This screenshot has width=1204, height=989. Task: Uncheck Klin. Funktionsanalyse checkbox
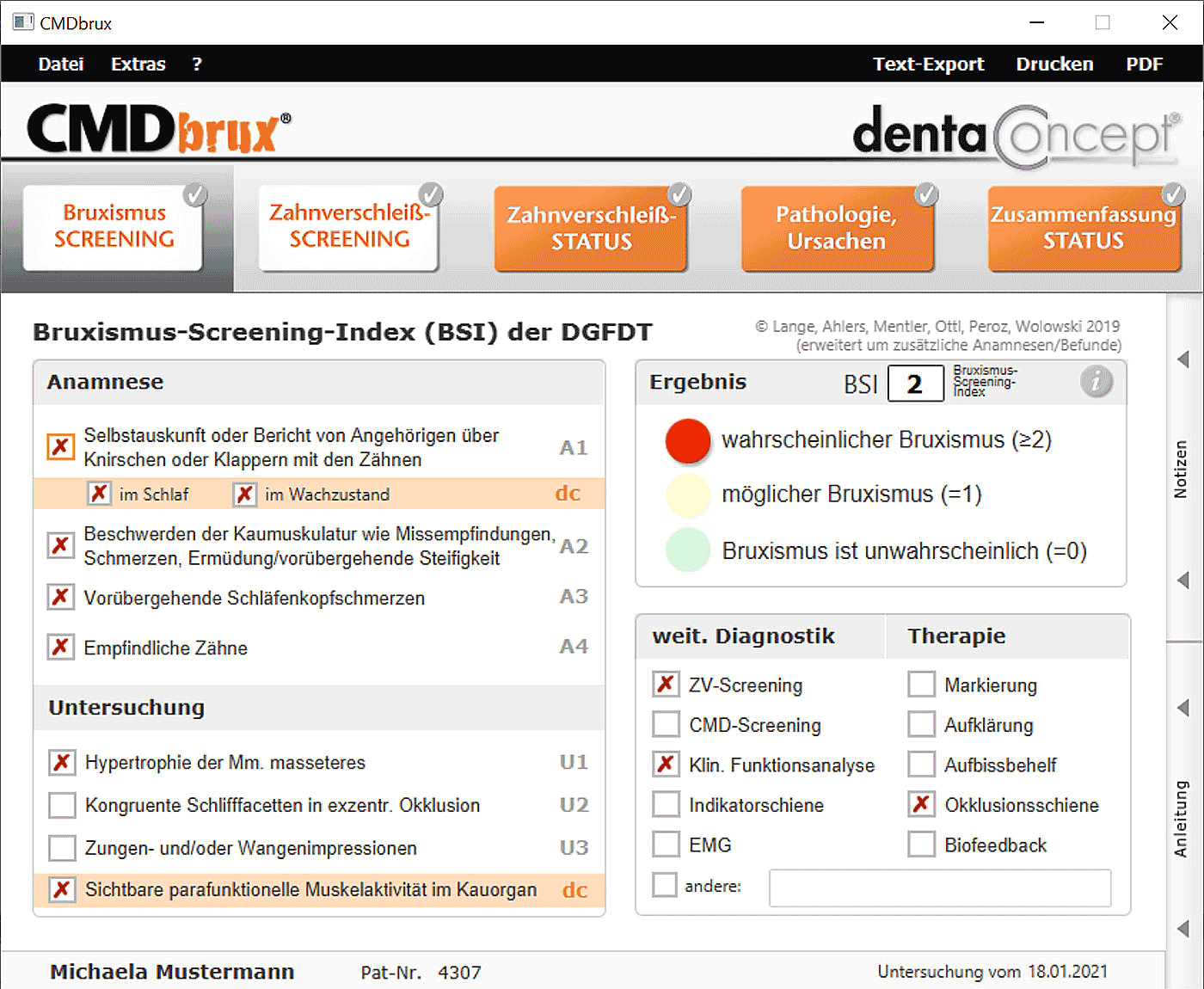(x=666, y=764)
